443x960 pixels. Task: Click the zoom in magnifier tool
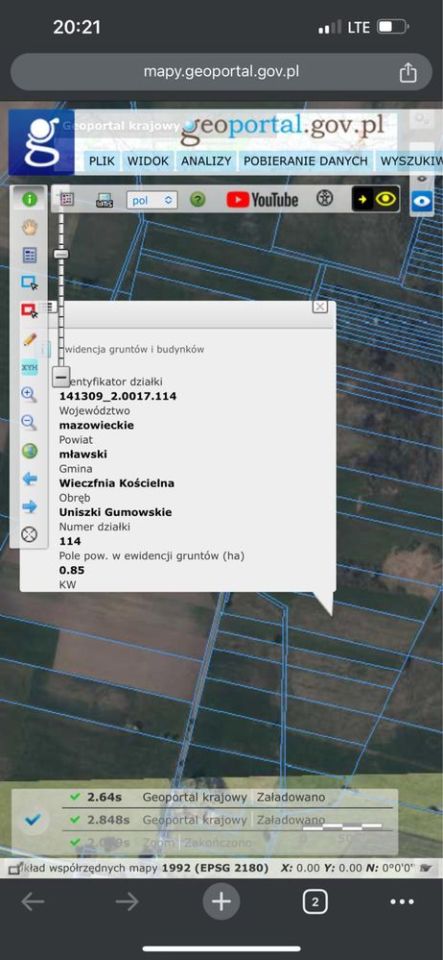click(29, 394)
